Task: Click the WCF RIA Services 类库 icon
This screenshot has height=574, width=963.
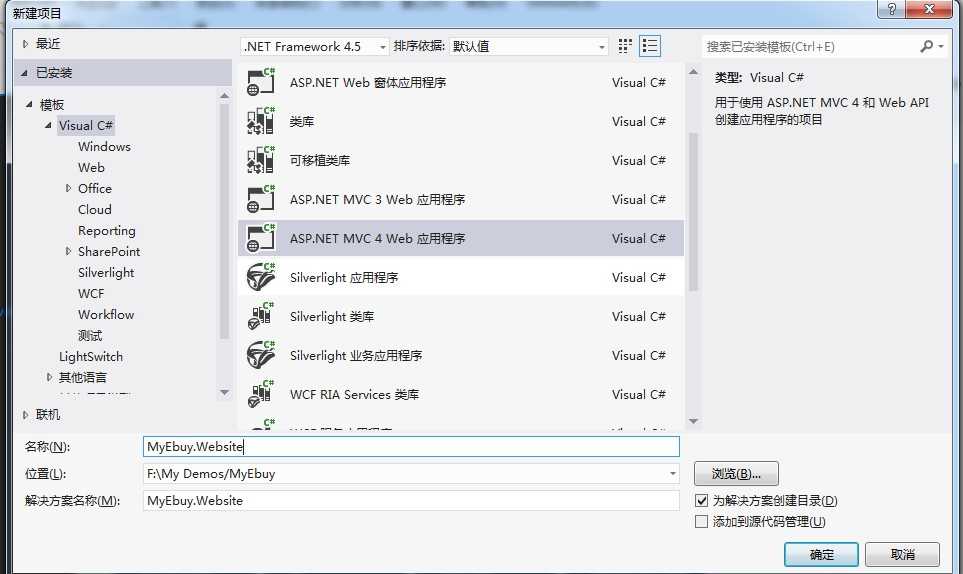Action: [x=260, y=394]
